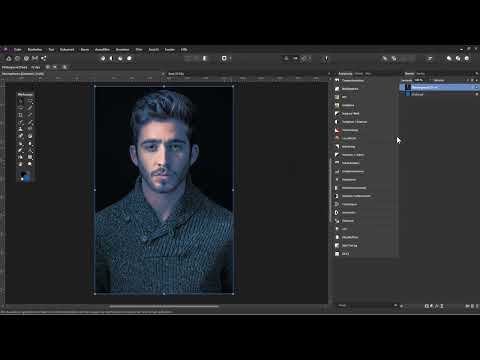The height and width of the screenshot is (360, 480).
Task: Switch to the Tone Mapping persona icon
Action: coord(35,59)
